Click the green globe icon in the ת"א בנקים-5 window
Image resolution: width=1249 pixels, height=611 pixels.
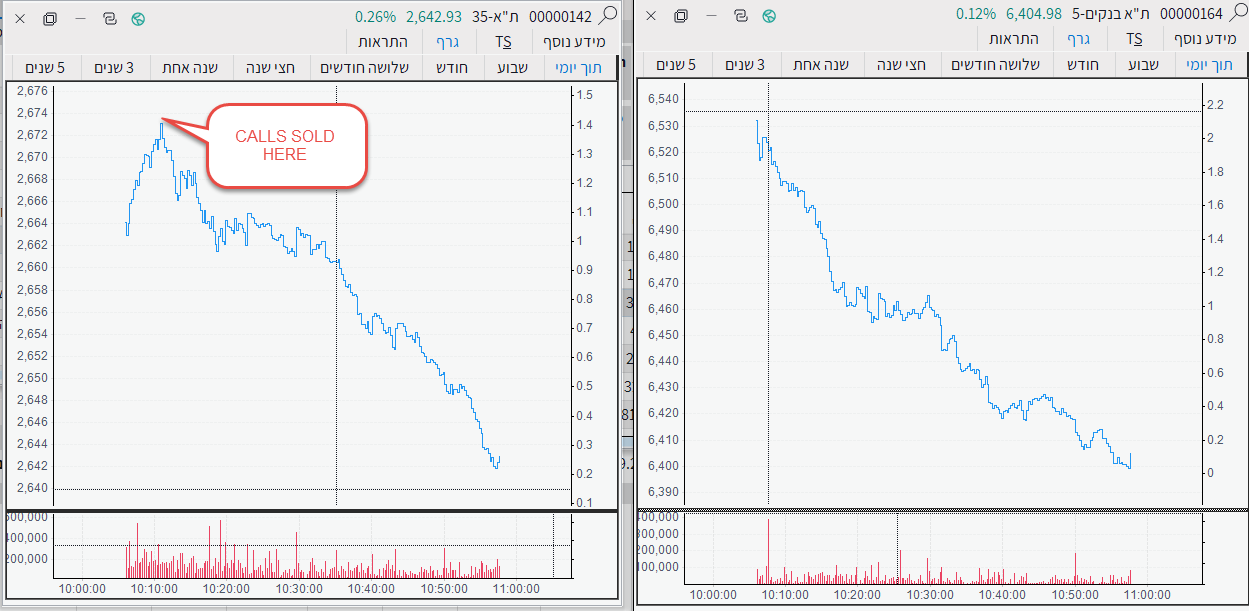point(768,16)
